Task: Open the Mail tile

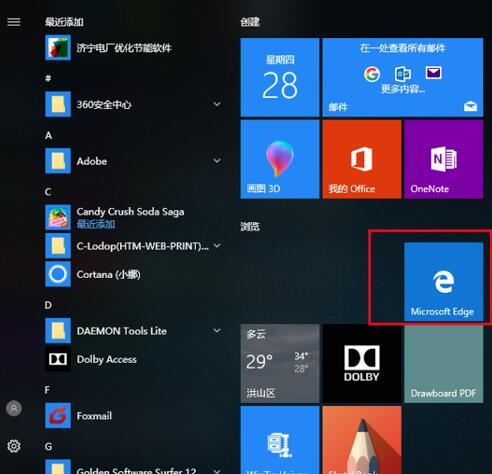Action: click(x=403, y=77)
